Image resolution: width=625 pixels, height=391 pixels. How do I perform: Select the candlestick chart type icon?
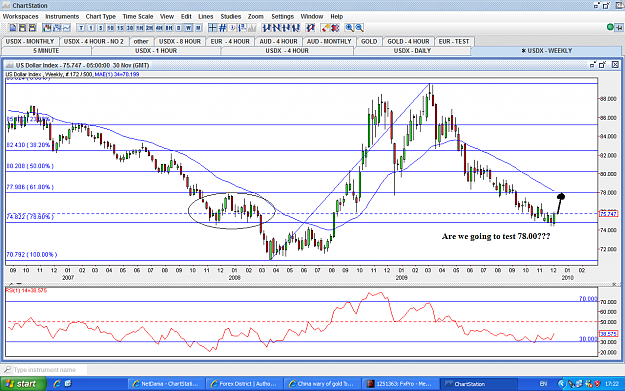click(47, 28)
